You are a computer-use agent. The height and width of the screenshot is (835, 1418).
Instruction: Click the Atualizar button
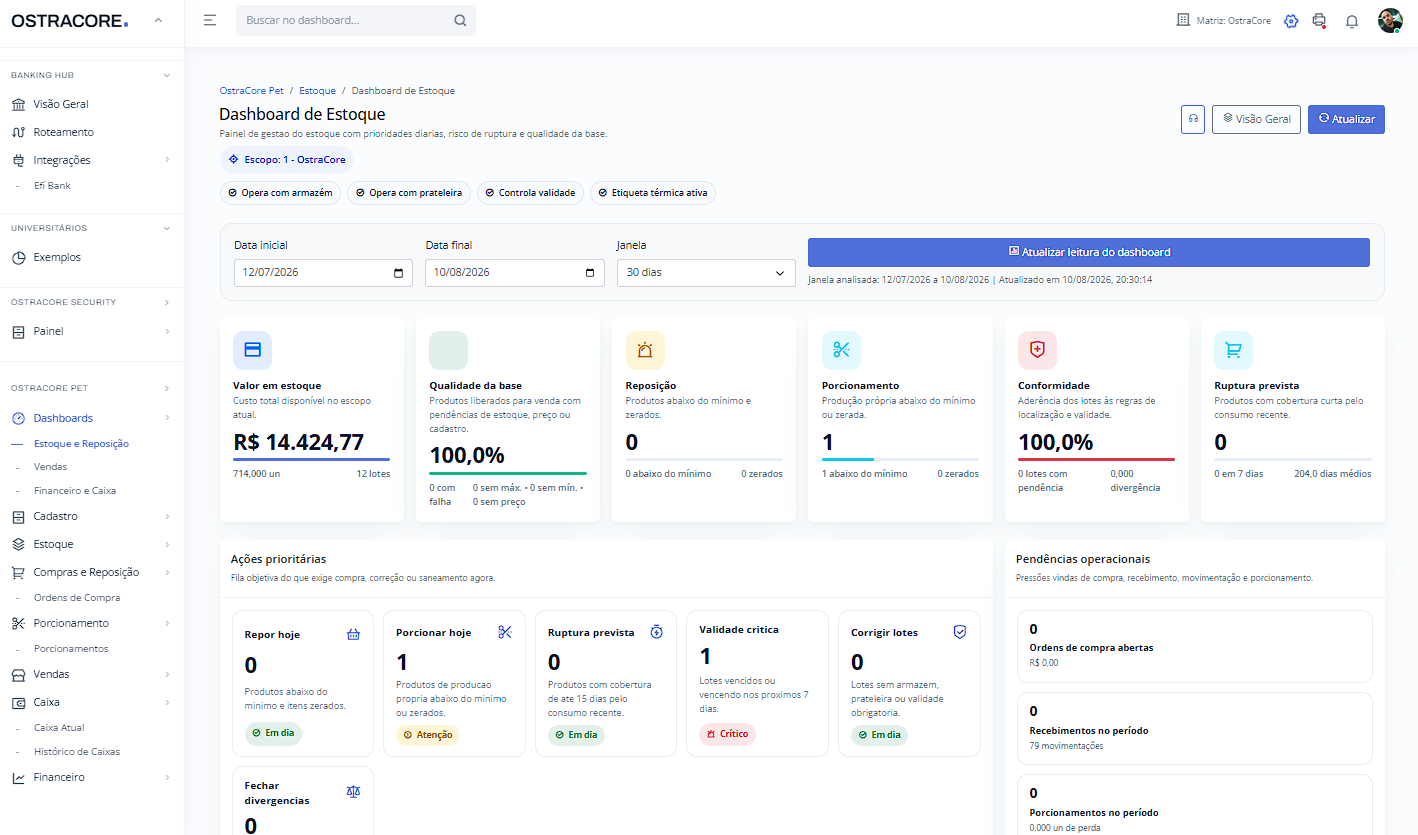pyautogui.click(x=1346, y=119)
